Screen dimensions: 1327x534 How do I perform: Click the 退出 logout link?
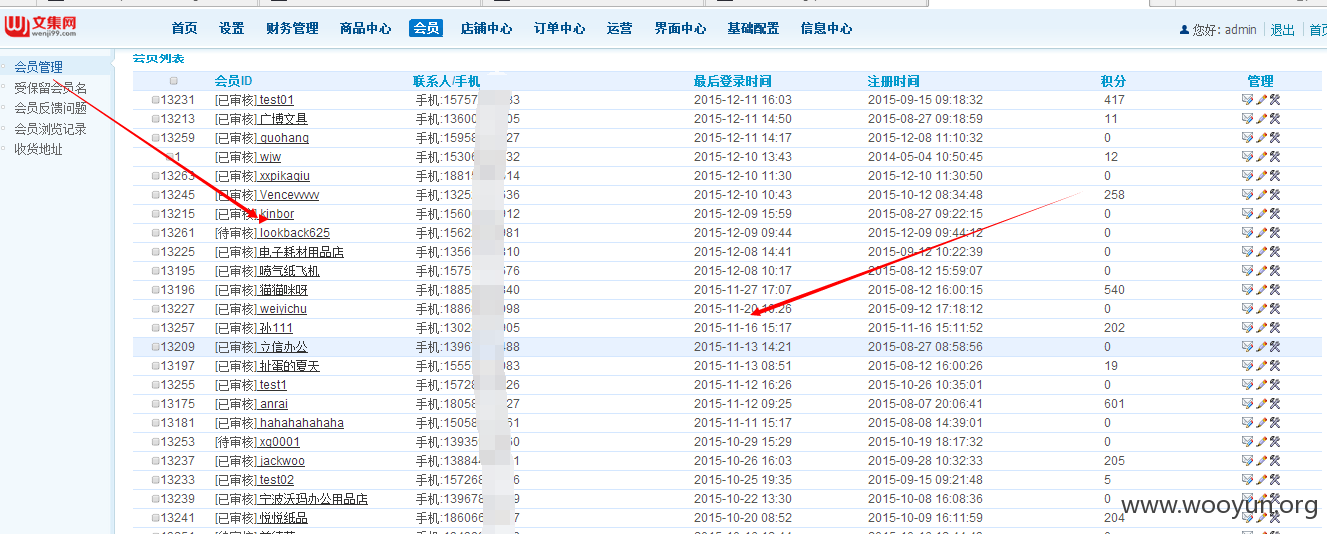coord(1282,30)
